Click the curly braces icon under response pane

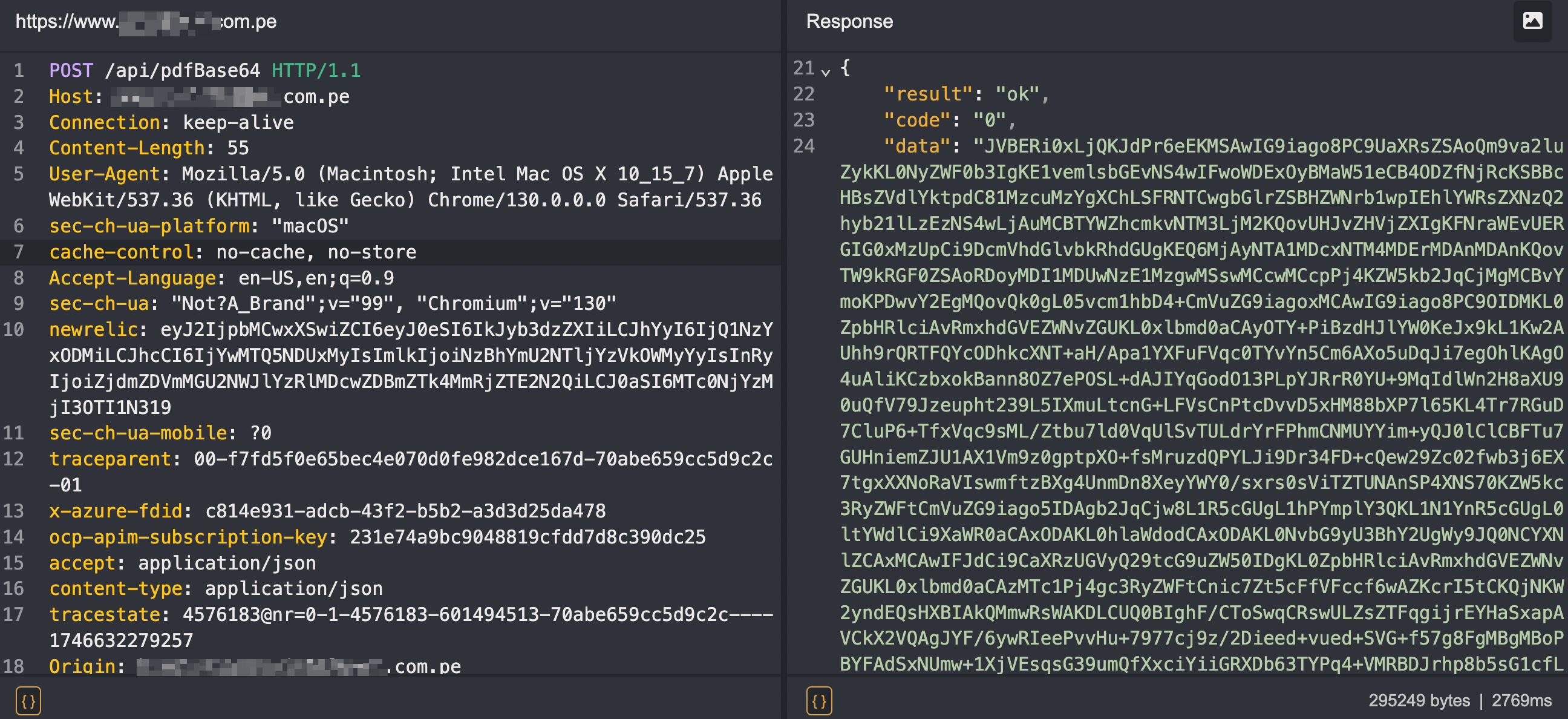(819, 701)
